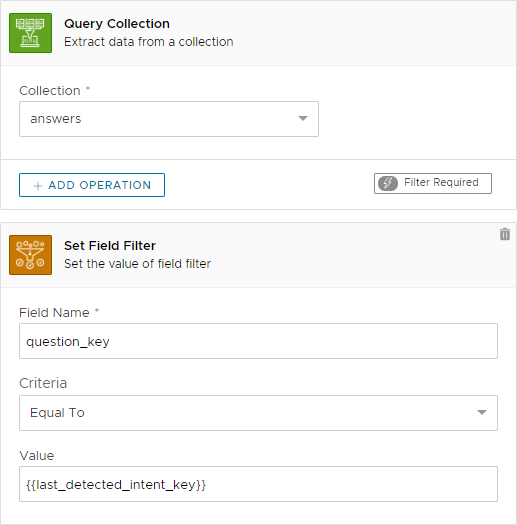The height and width of the screenshot is (525, 517).
Task: Click the ADD OPERATION button
Action: (x=92, y=185)
